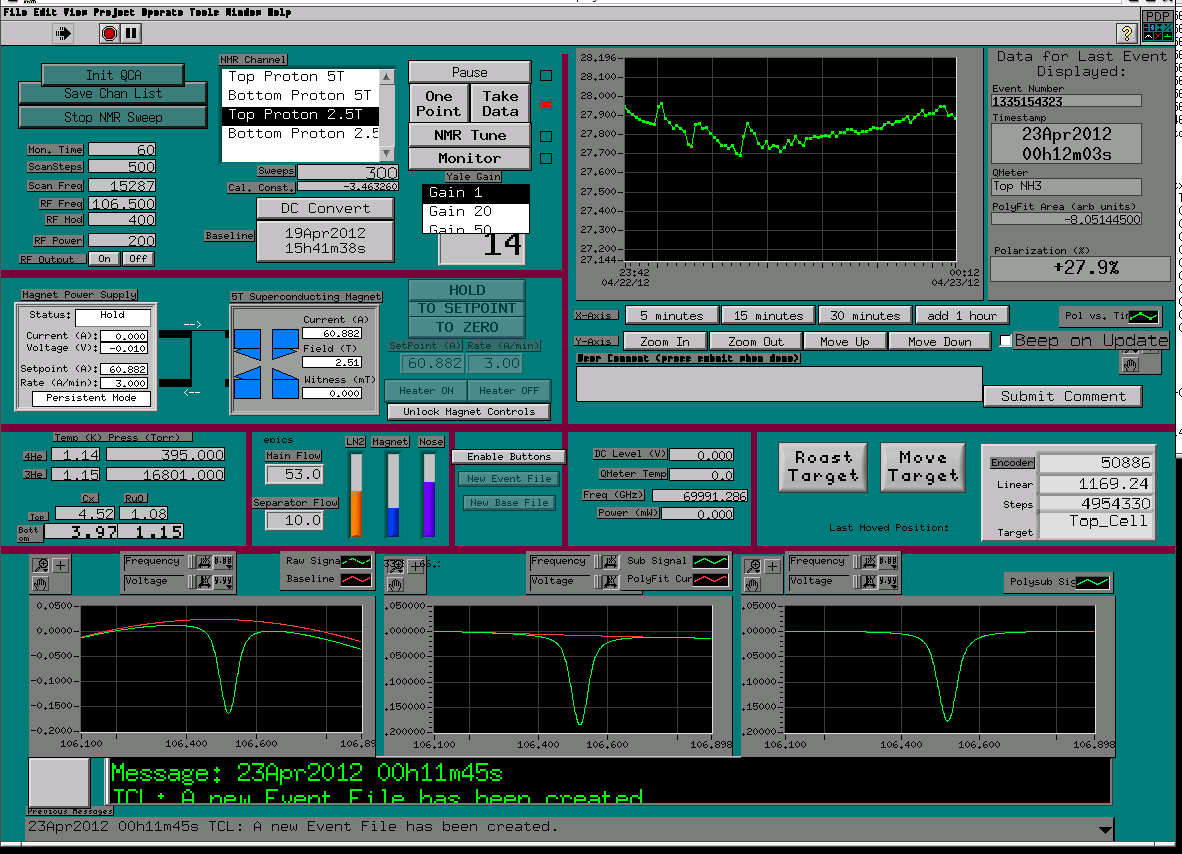1182x854 pixels.
Task: Open context help with the question mark icon
Action: pos(1126,33)
